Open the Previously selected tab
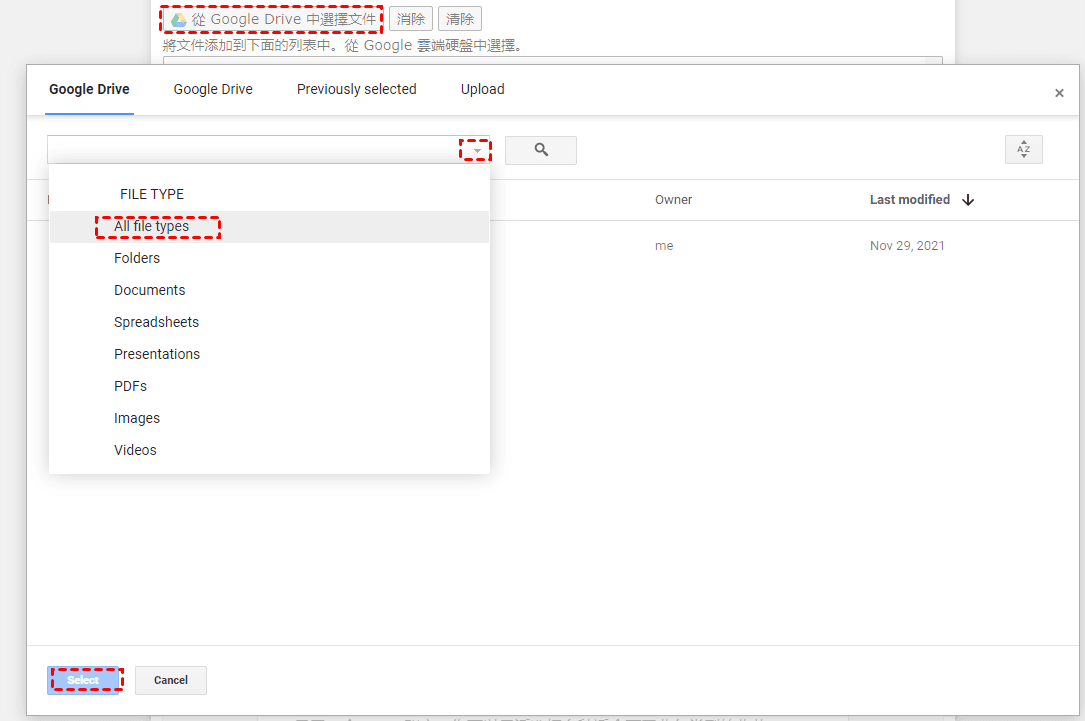 click(356, 89)
